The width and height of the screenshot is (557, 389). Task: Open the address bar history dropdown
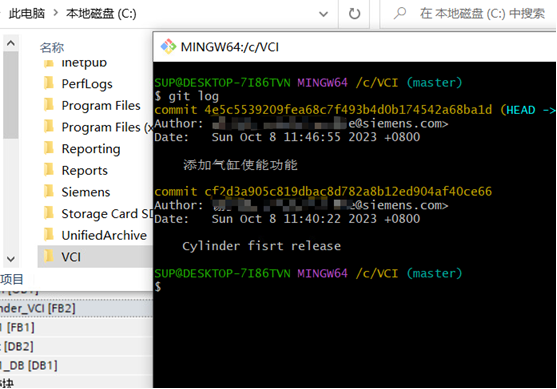(x=323, y=14)
